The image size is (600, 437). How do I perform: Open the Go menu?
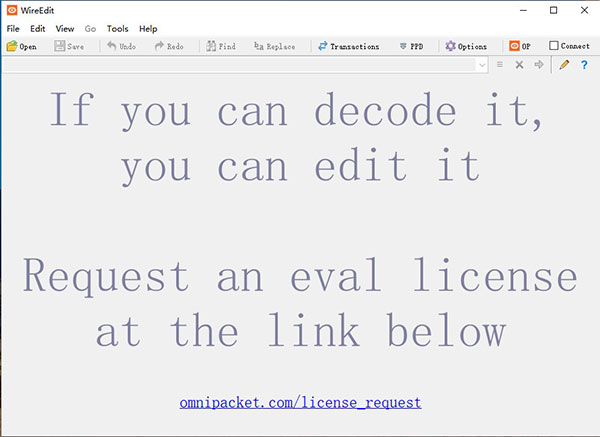90,29
